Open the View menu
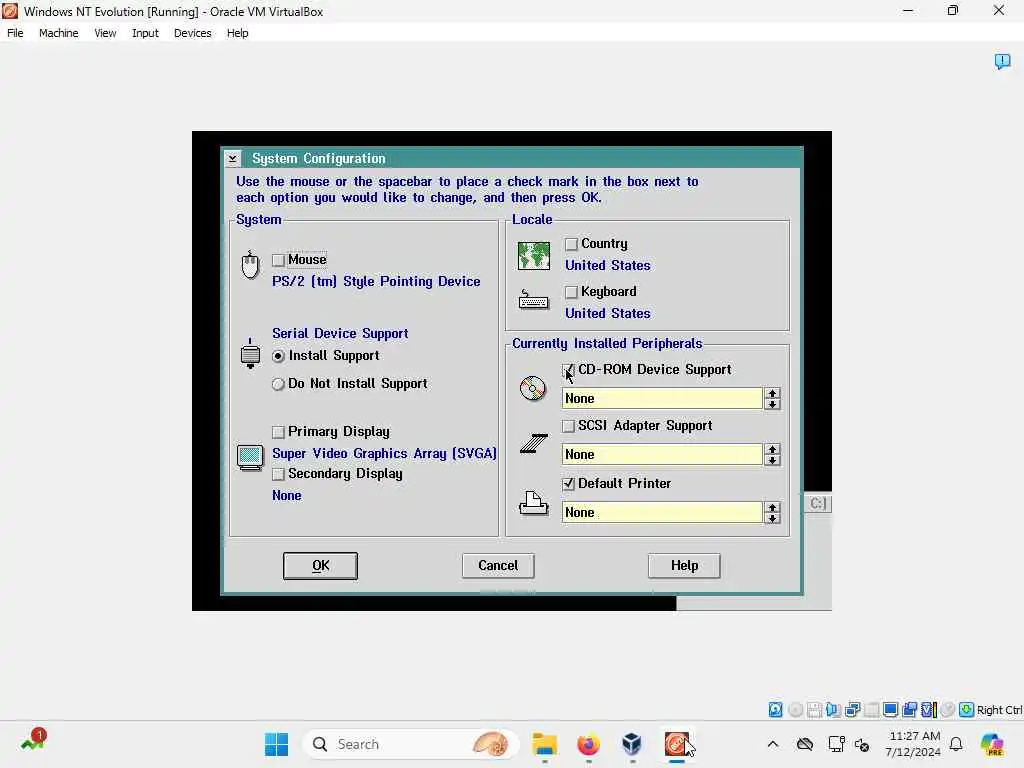The width and height of the screenshot is (1024, 768). click(x=105, y=33)
